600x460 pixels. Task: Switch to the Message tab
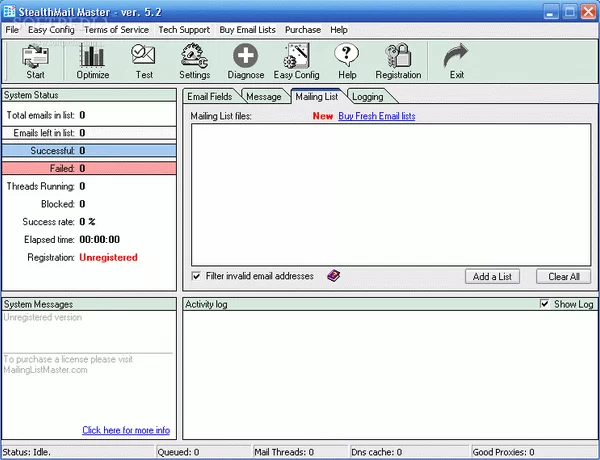click(264, 97)
